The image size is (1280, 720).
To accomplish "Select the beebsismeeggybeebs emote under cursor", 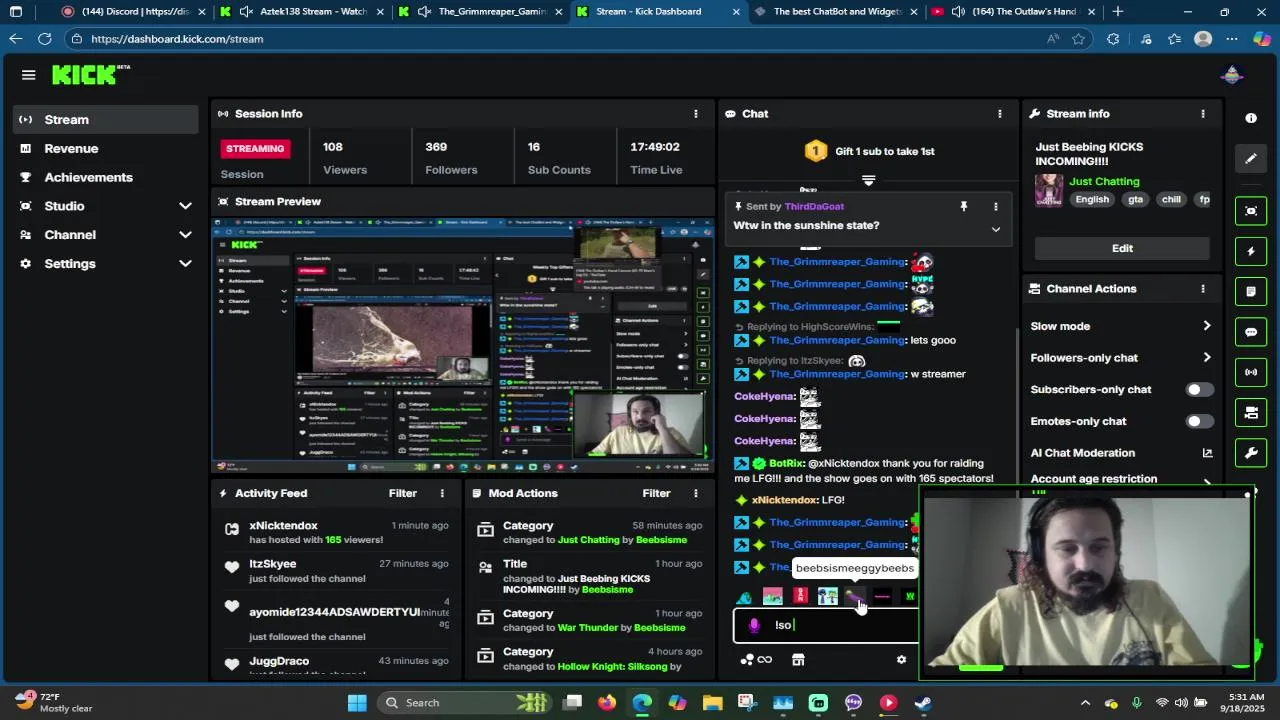I will 855,596.
